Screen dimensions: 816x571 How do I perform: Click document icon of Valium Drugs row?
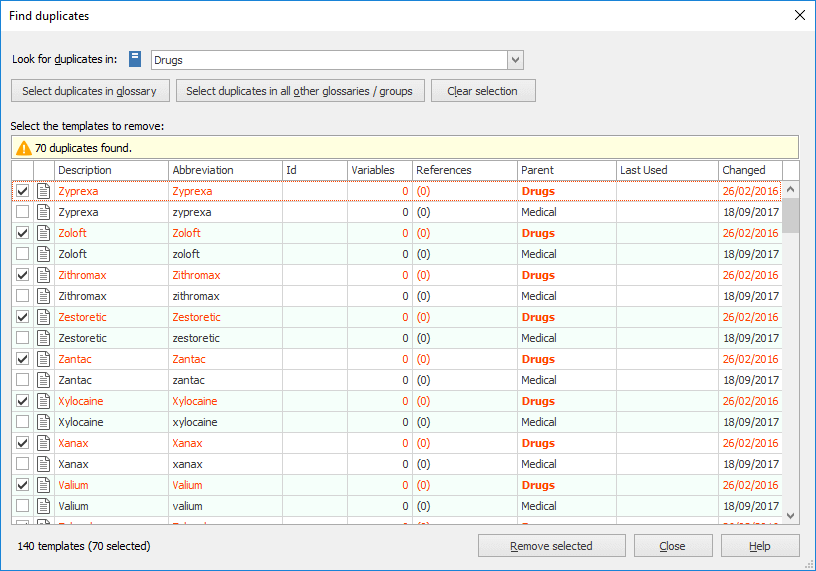pos(44,485)
